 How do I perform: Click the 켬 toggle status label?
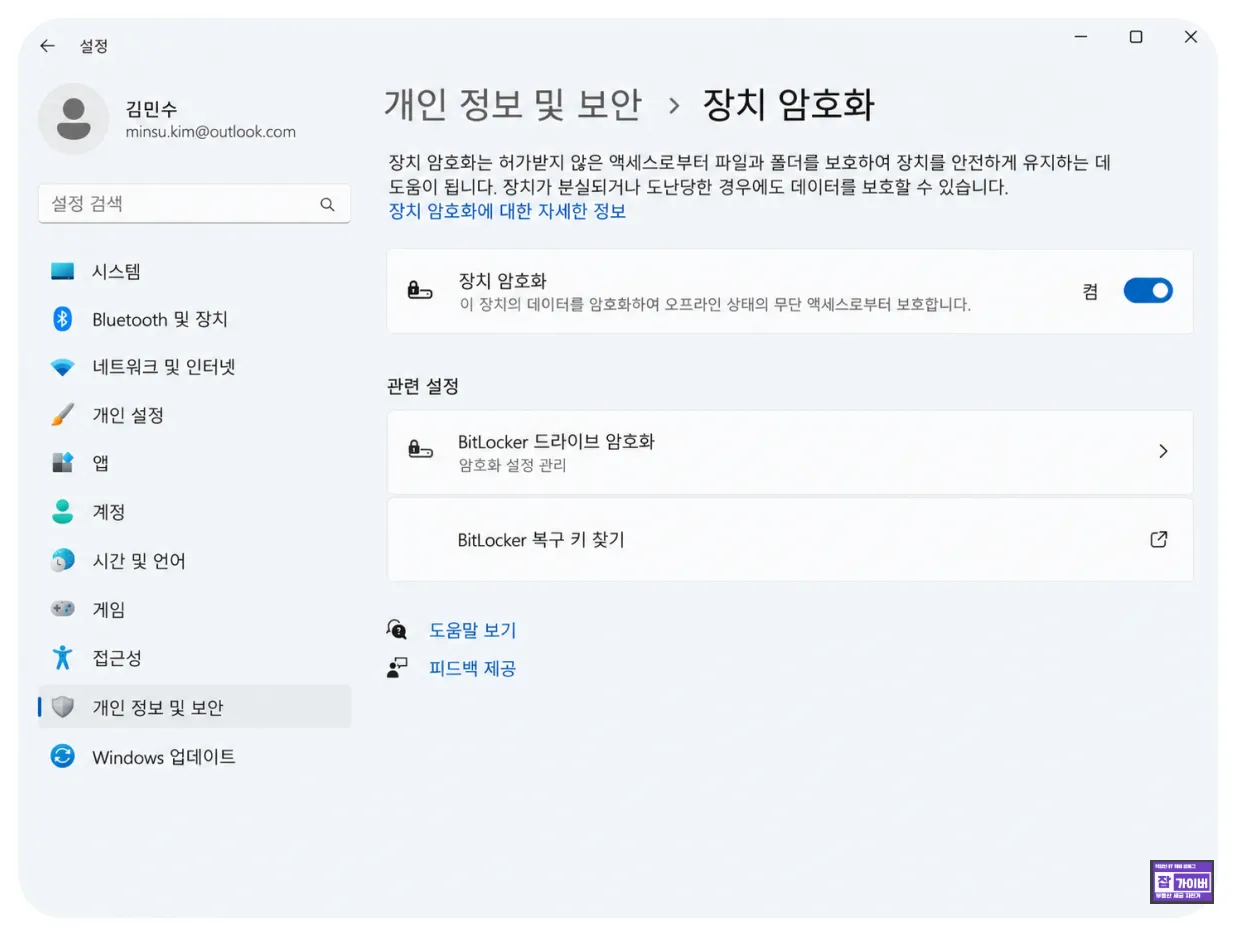click(x=1090, y=291)
